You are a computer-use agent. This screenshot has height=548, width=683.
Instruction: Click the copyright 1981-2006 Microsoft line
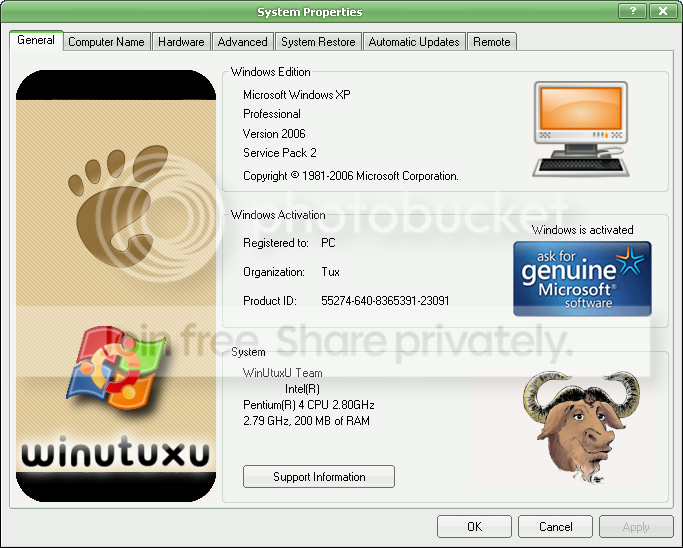click(x=351, y=176)
